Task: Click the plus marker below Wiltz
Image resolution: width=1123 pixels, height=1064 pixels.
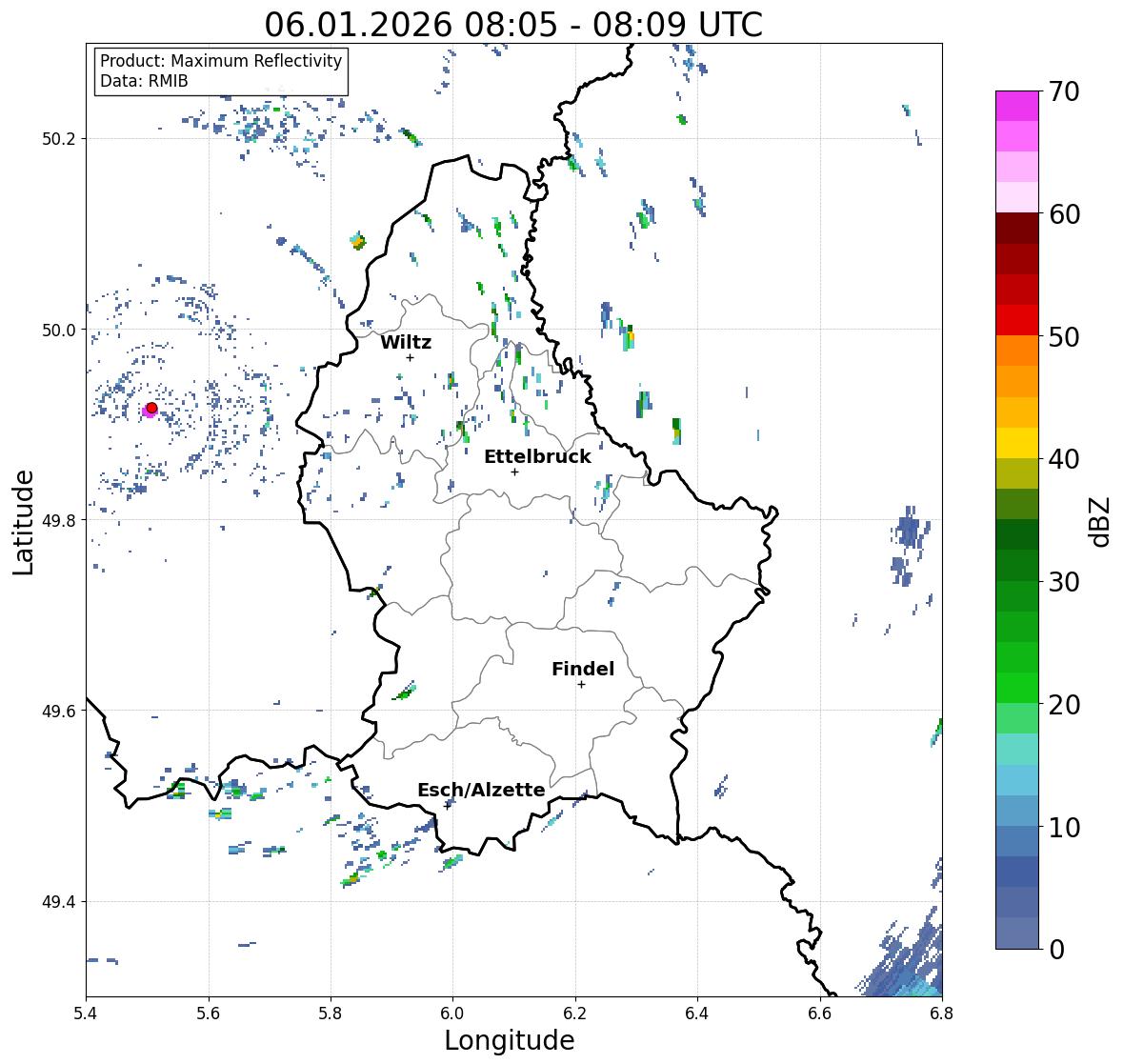Action: click(x=410, y=357)
